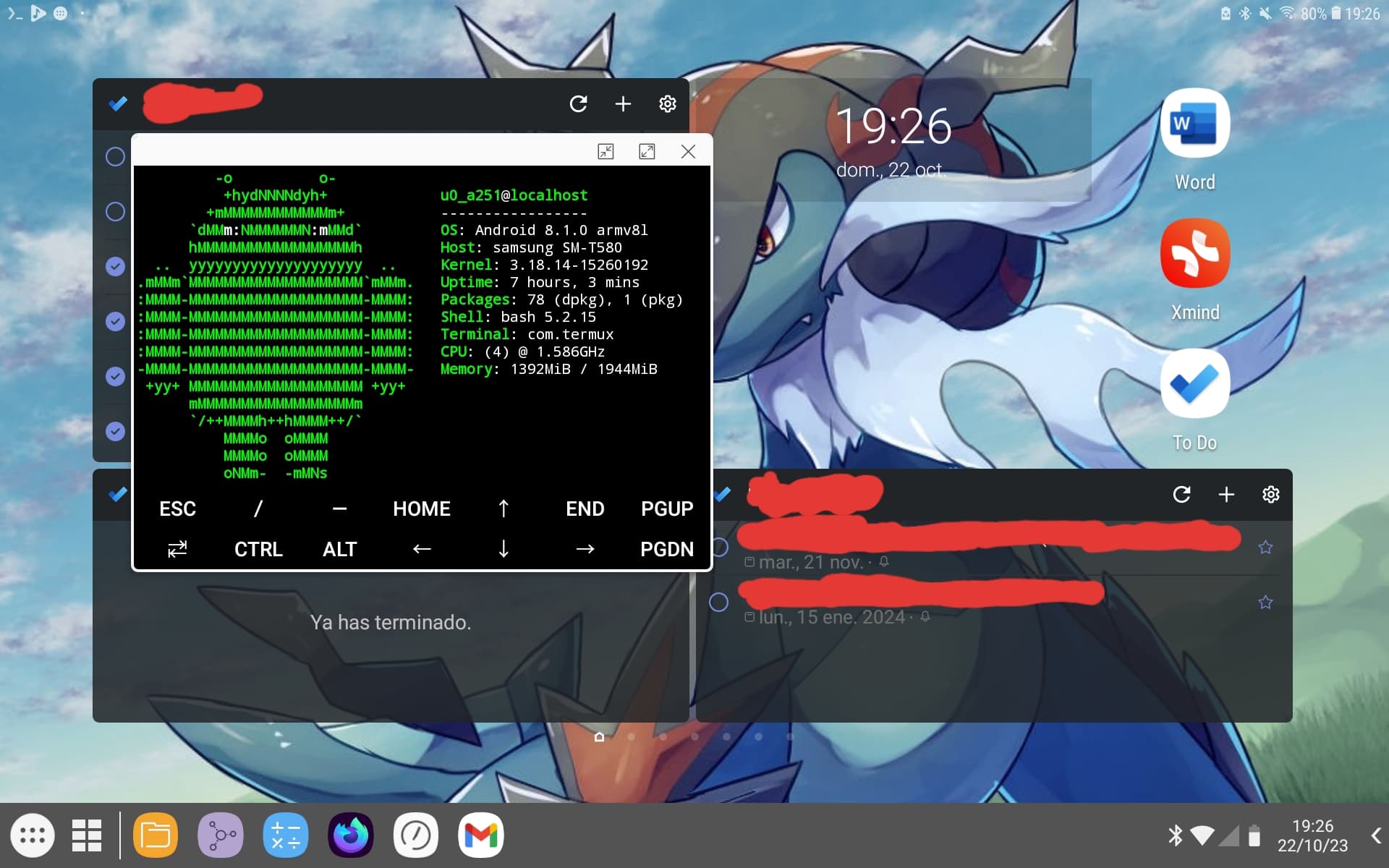Mark the 21 nov. task complete
This screenshot has height=868, width=1389.
click(719, 548)
